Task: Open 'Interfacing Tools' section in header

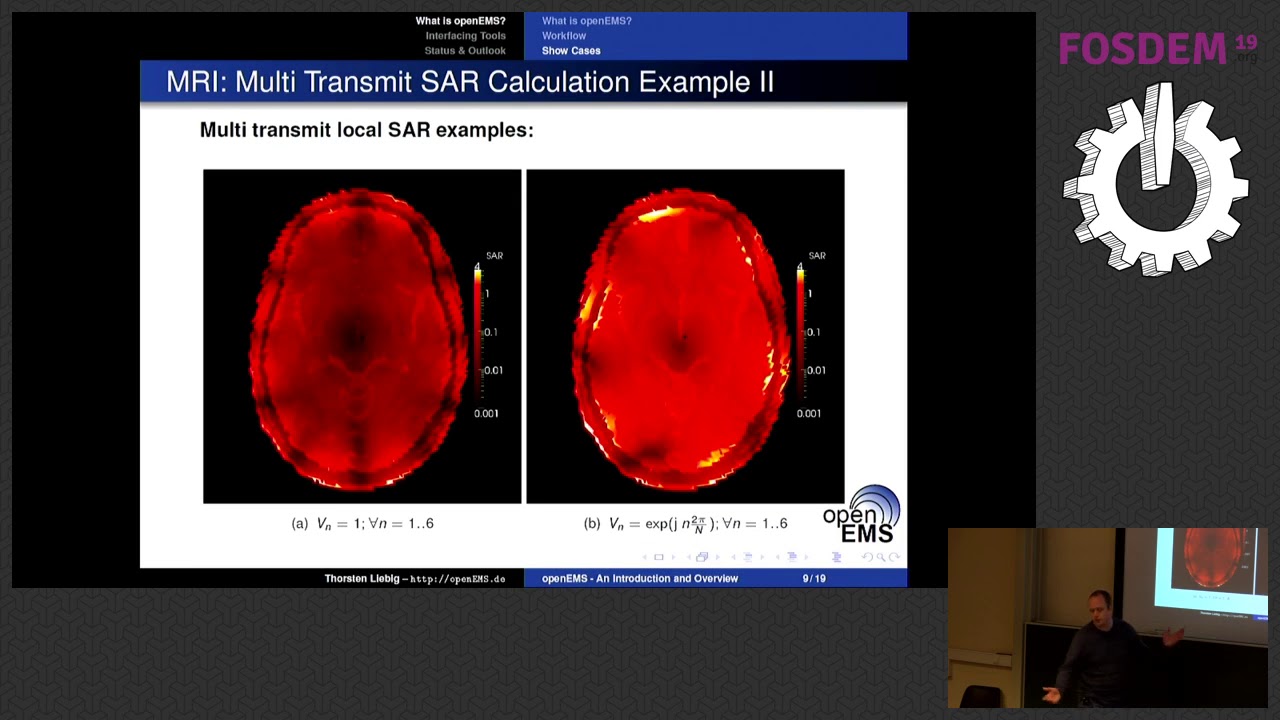Action: (466, 36)
